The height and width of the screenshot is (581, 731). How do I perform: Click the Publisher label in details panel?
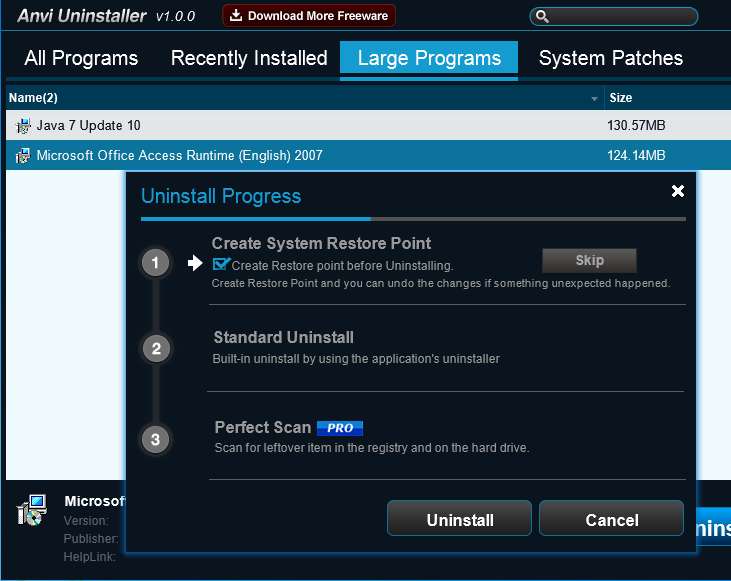[91, 539]
